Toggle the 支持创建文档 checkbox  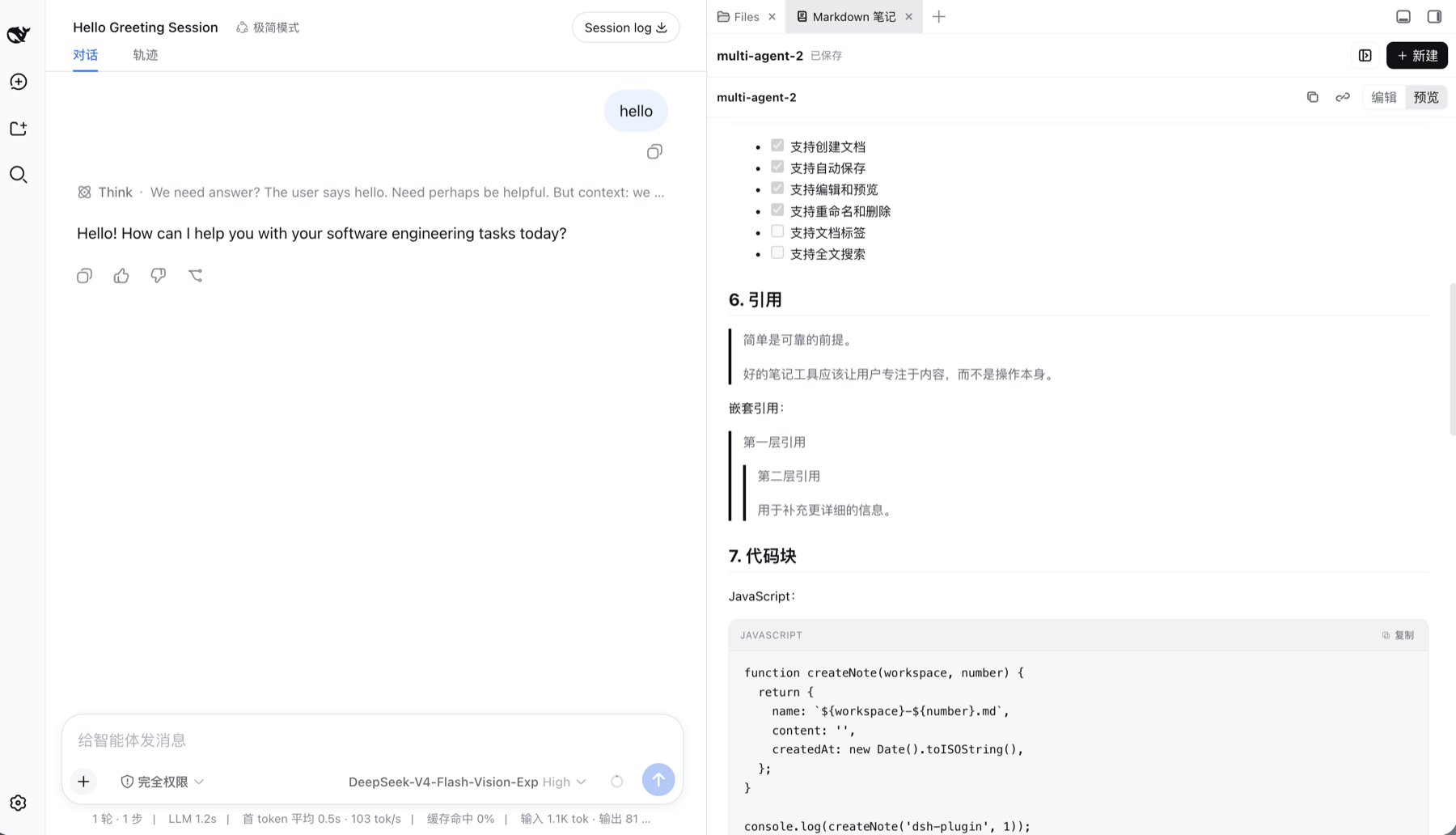777,146
